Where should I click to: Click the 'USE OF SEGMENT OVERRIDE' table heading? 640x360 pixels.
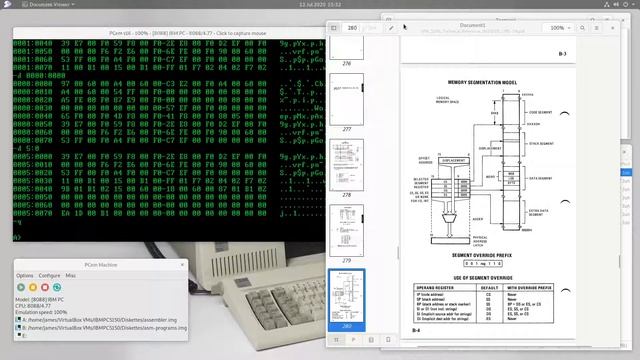[x=483, y=278]
